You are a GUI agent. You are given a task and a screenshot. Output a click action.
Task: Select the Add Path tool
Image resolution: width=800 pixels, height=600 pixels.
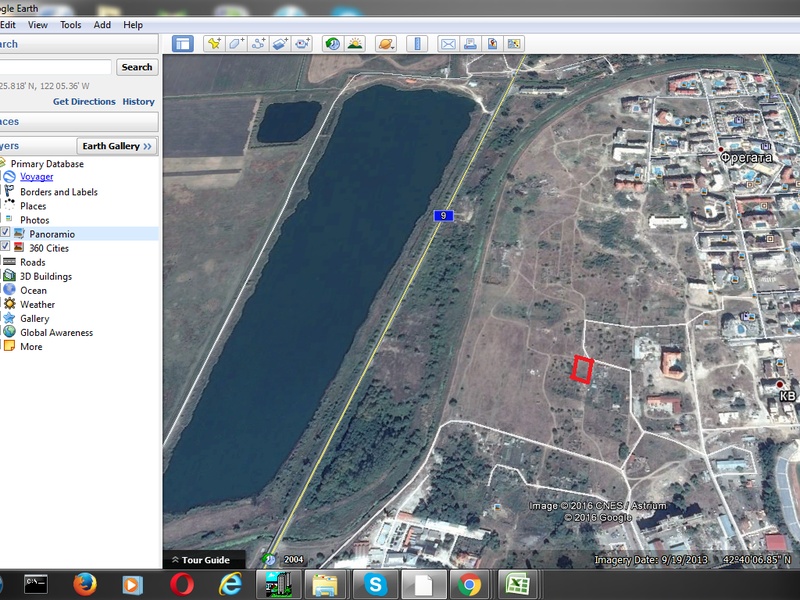coord(258,44)
